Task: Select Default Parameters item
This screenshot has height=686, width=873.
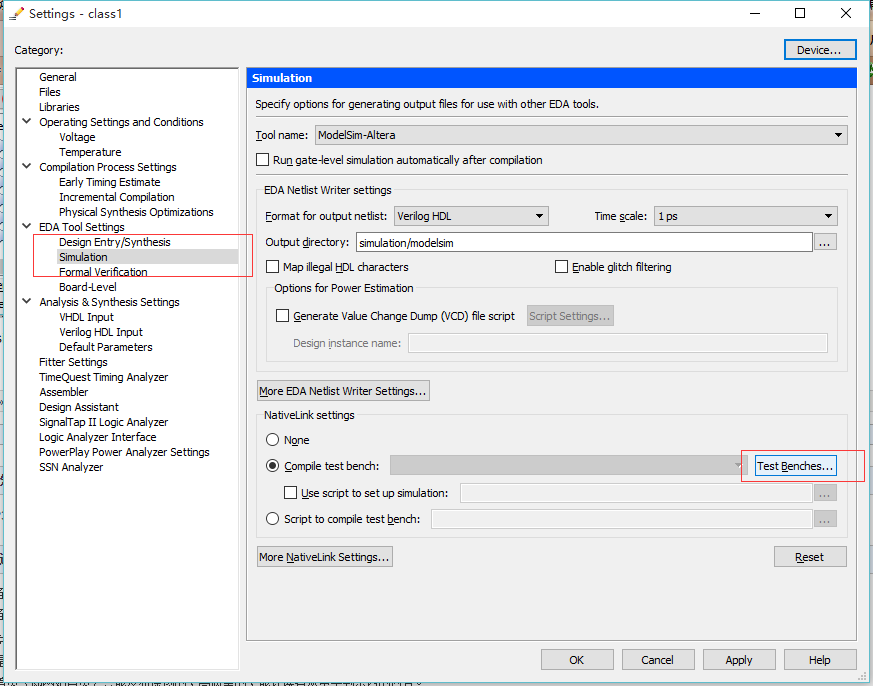Action: click(x=106, y=347)
